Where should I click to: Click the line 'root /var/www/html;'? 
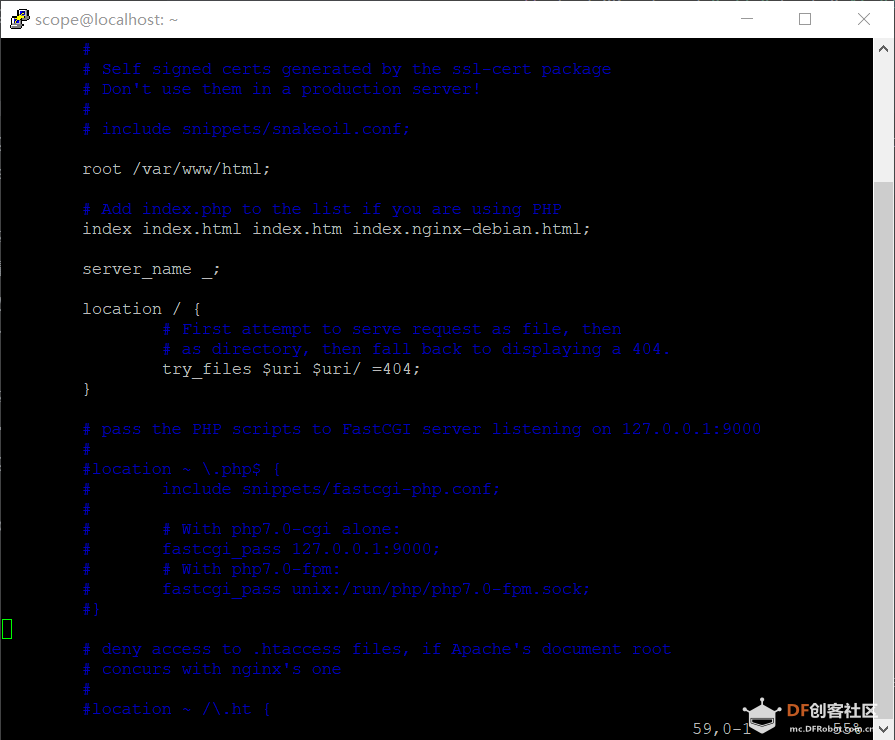coord(176,169)
